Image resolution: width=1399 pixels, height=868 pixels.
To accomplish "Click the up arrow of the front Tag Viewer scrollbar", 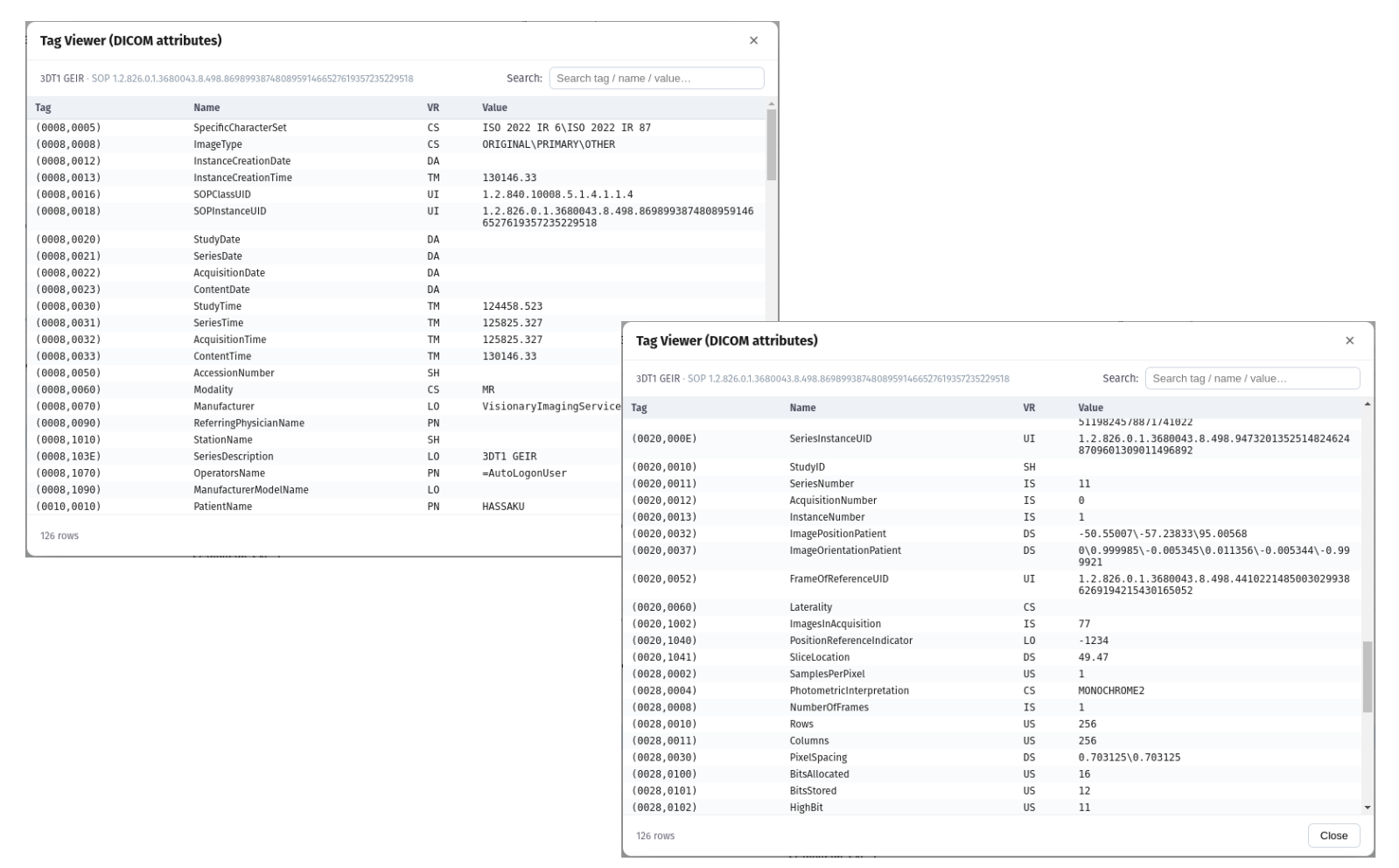I will [1368, 404].
